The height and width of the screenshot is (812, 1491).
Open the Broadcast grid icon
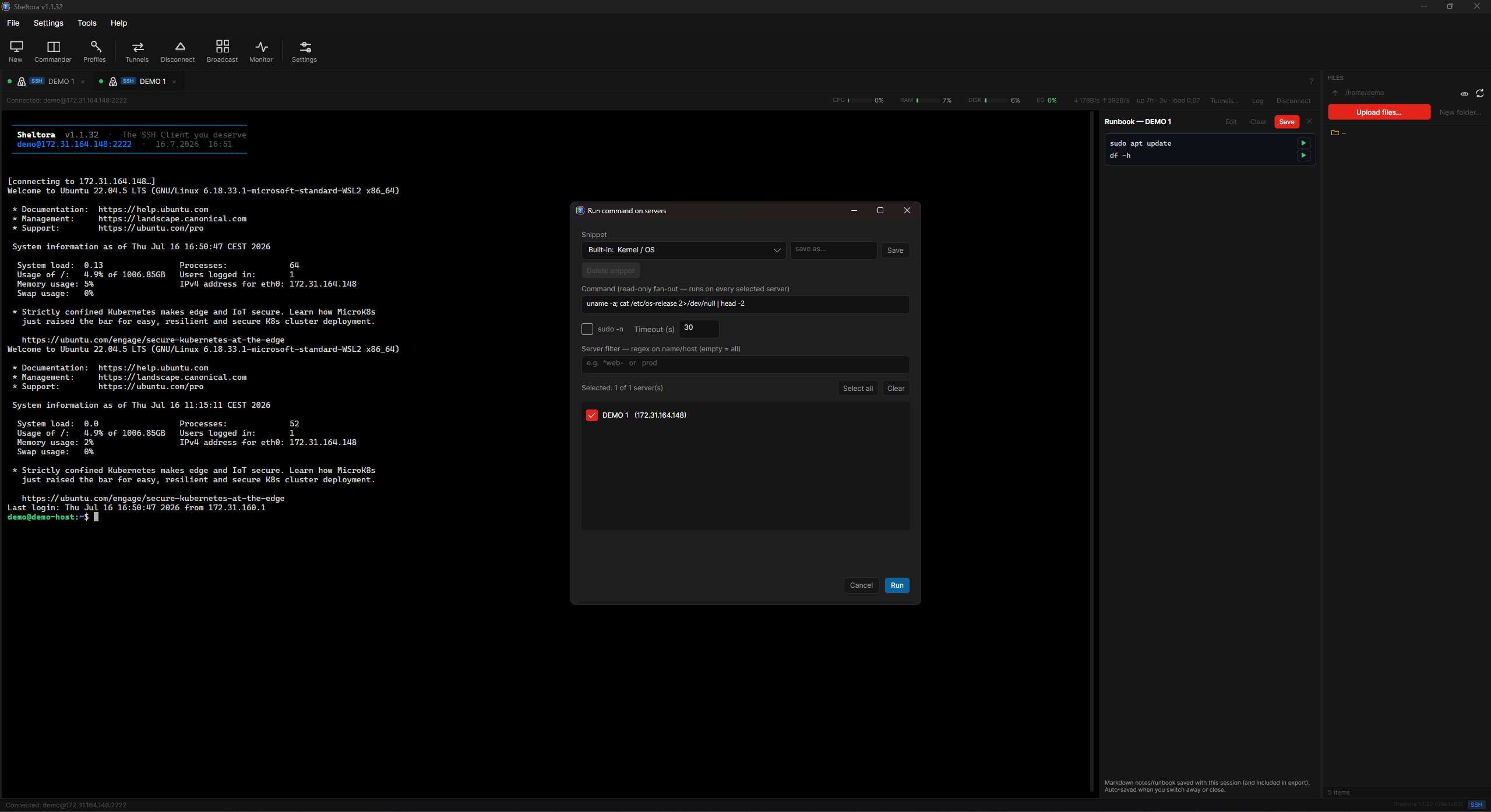[x=222, y=51]
